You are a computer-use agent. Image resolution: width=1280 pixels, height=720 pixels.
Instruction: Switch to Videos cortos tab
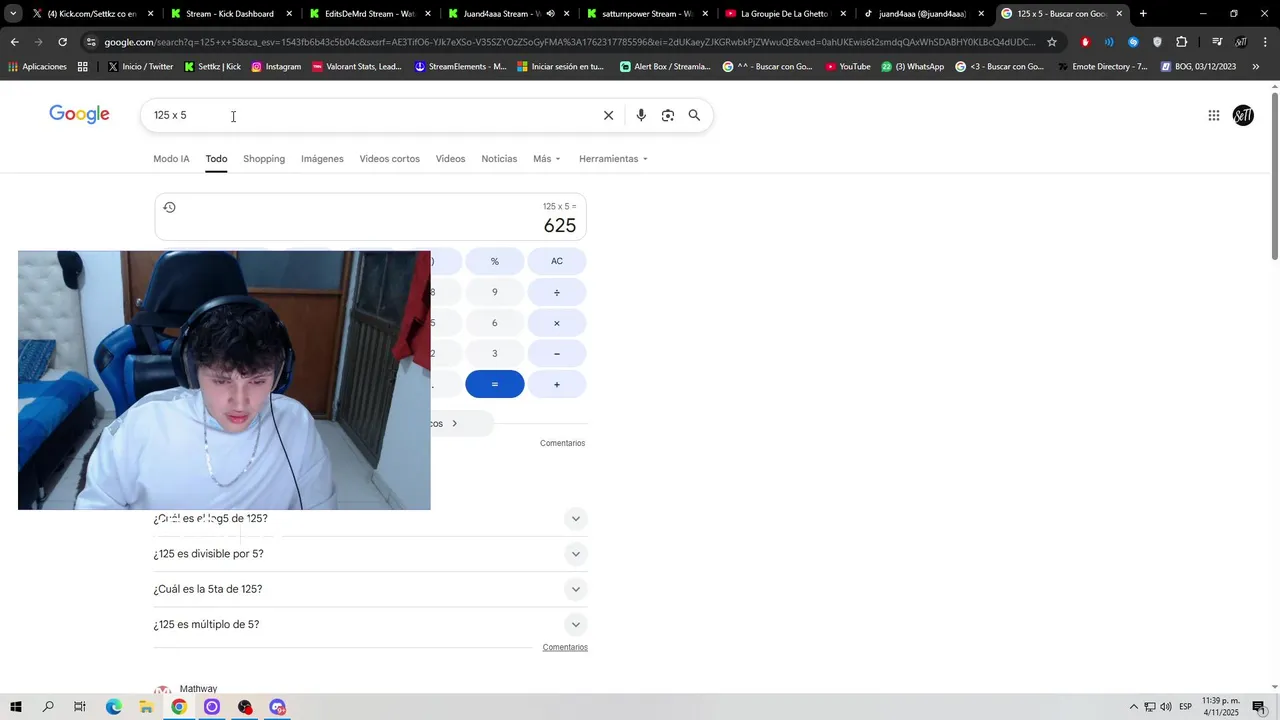(x=390, y=159)
